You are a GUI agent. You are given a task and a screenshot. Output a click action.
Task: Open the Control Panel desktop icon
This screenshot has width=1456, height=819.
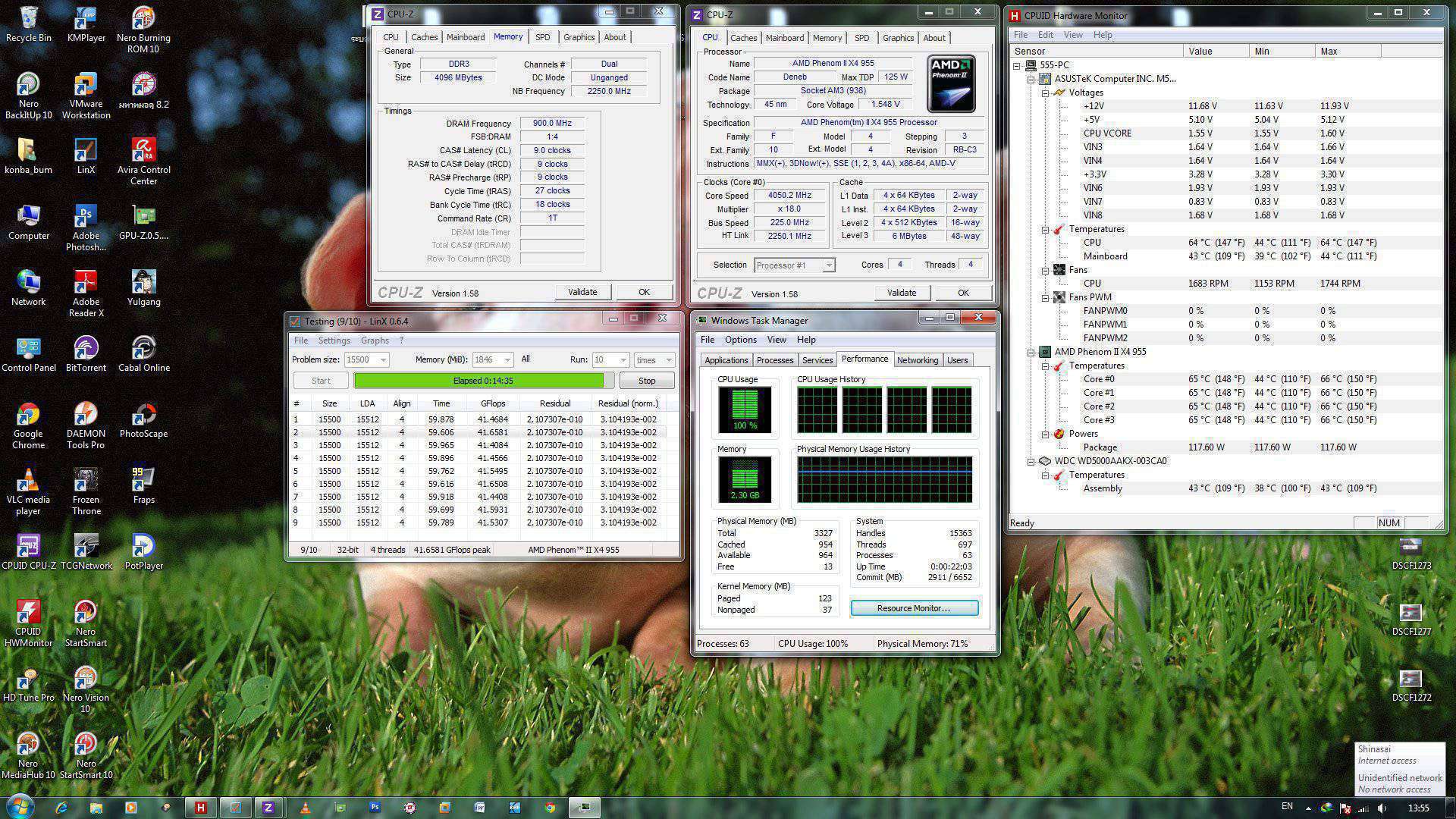tap(29, 355)
